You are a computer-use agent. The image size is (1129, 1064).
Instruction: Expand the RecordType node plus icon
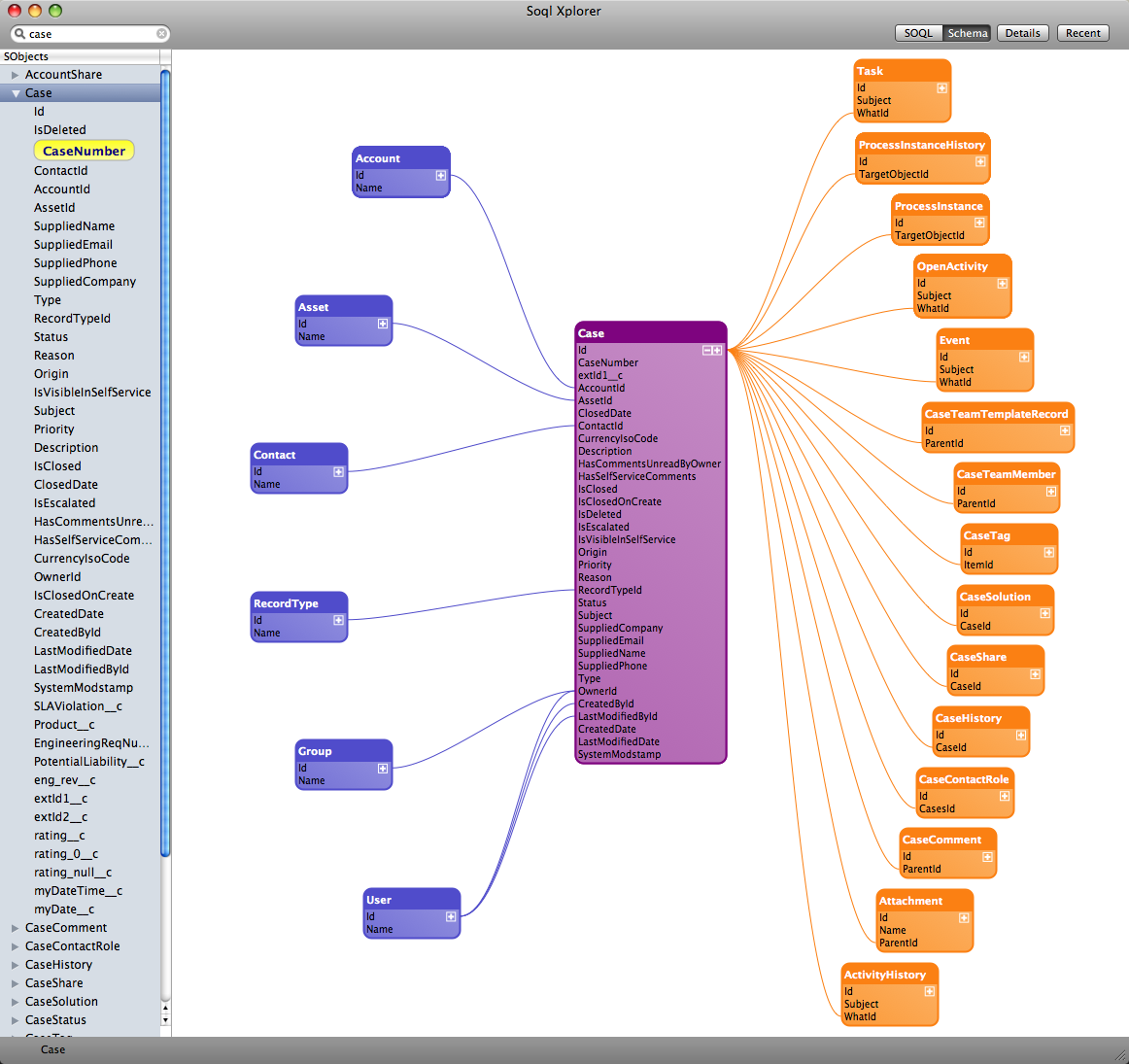pos(338,621)
